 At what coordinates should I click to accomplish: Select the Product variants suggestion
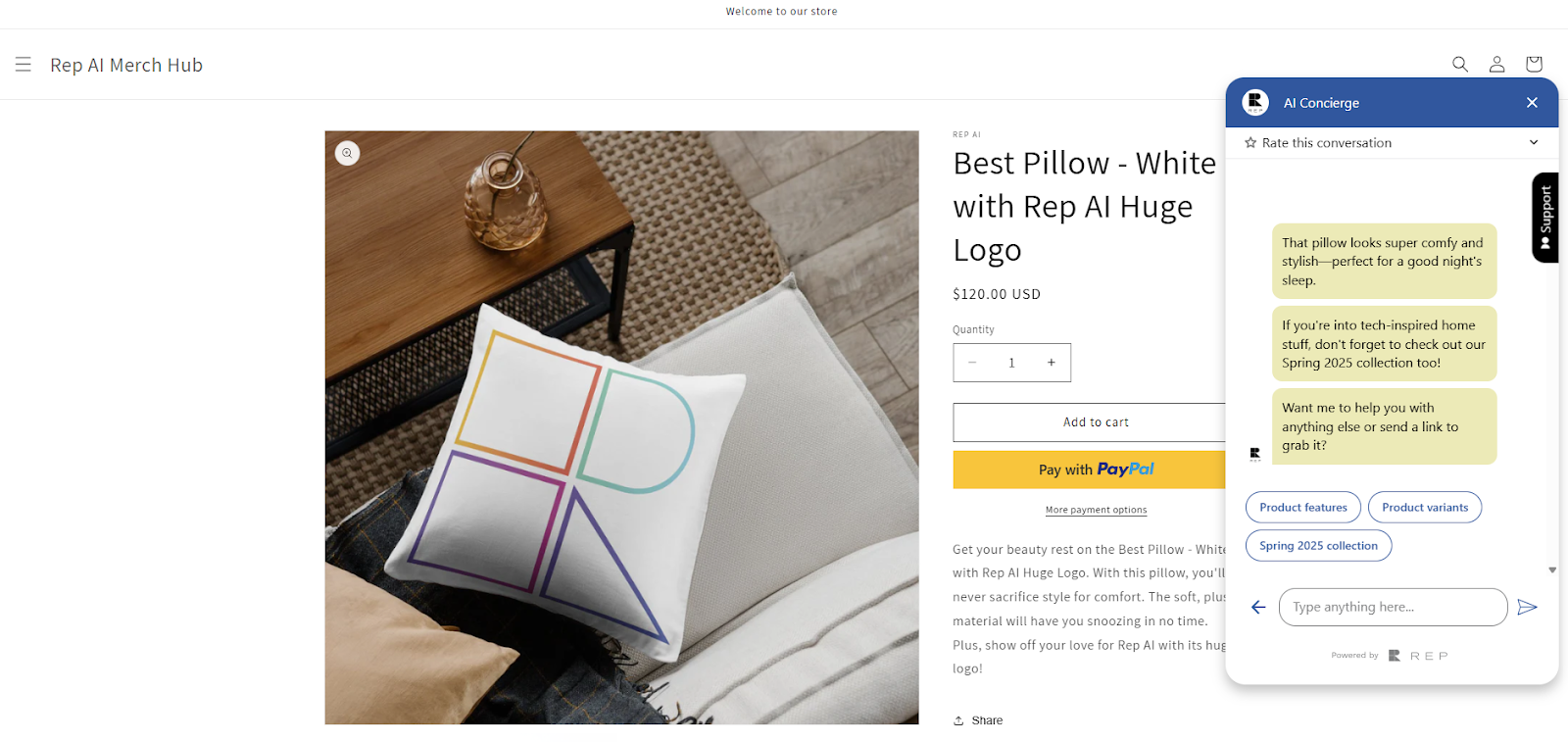point(1425,508)
